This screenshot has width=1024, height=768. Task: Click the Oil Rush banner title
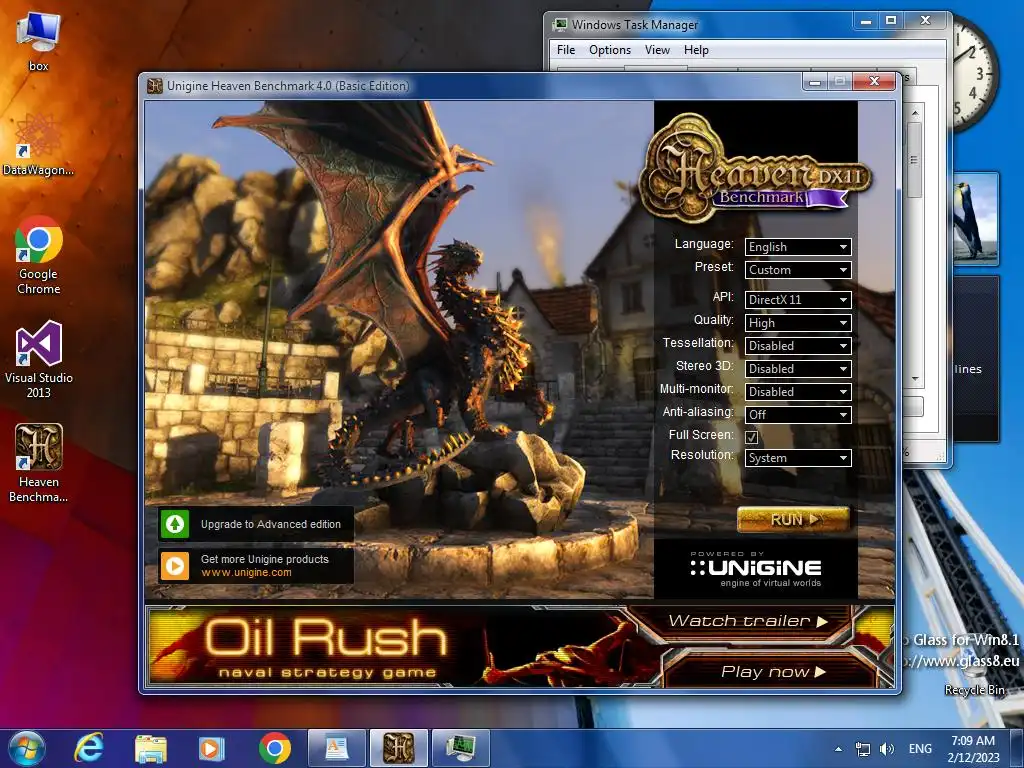(x=325, y=637)
